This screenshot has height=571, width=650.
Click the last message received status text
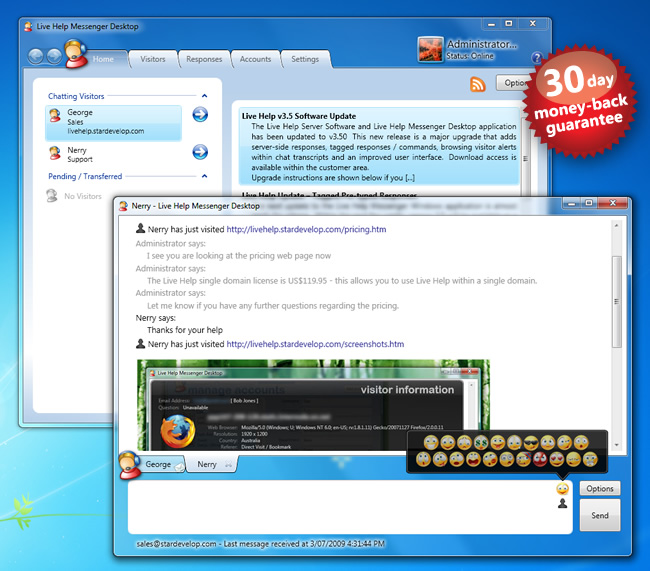[260, 543]
